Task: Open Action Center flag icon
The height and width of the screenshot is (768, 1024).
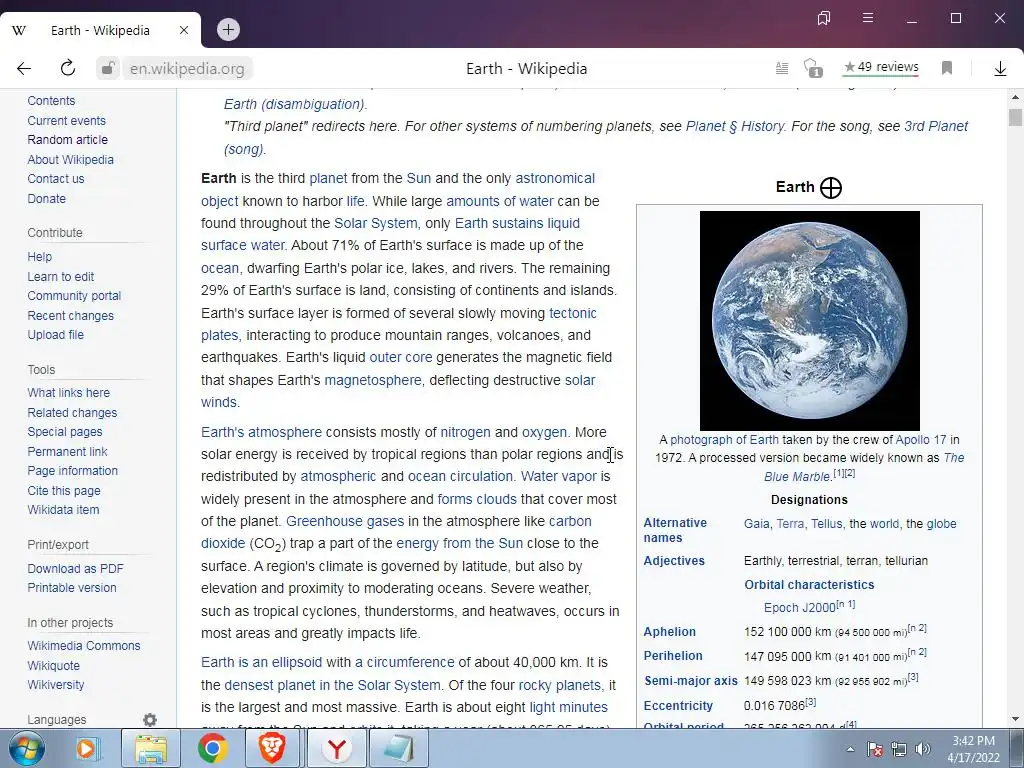Action: pos(875,749)
